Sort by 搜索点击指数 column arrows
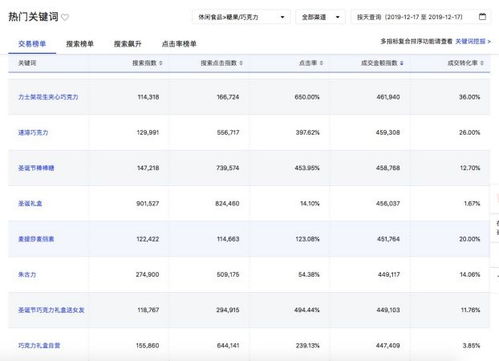 [241, 63]
